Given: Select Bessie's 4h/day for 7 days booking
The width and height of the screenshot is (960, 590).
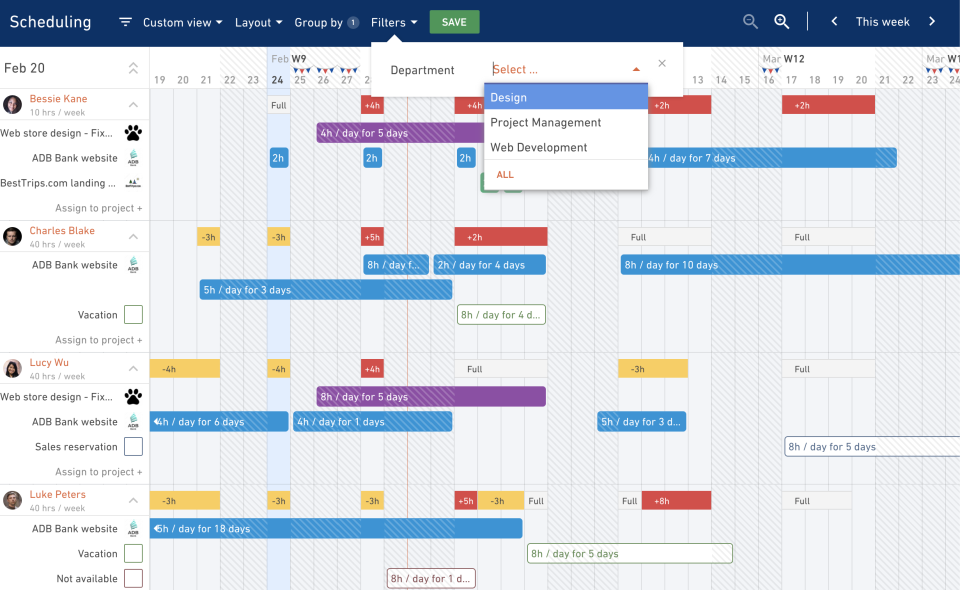Looking at the screenshot, I should pyautogui.click(x=772, y=158).
